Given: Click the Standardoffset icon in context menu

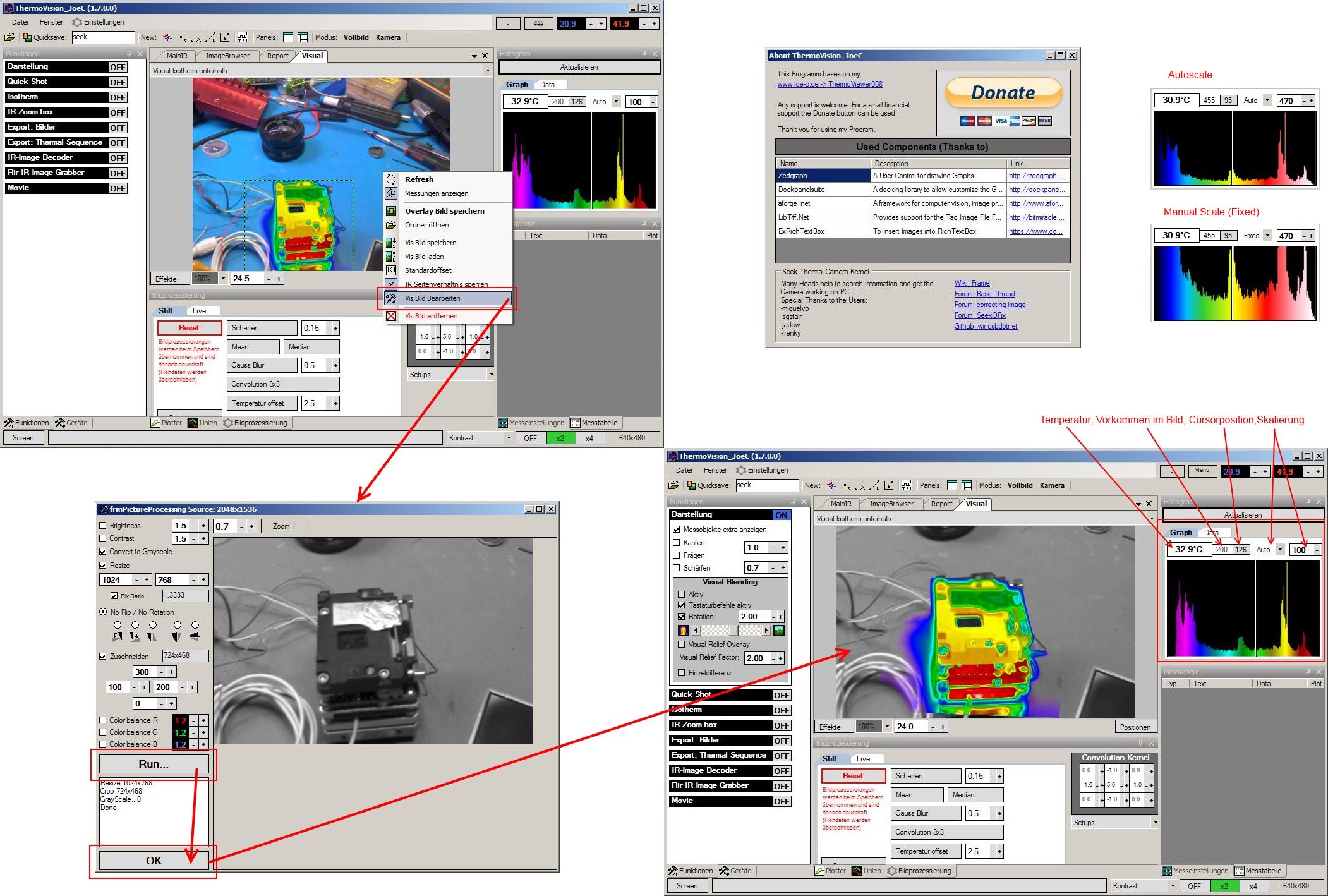Looking at the screenshot, I should click(x=391, y=270).
